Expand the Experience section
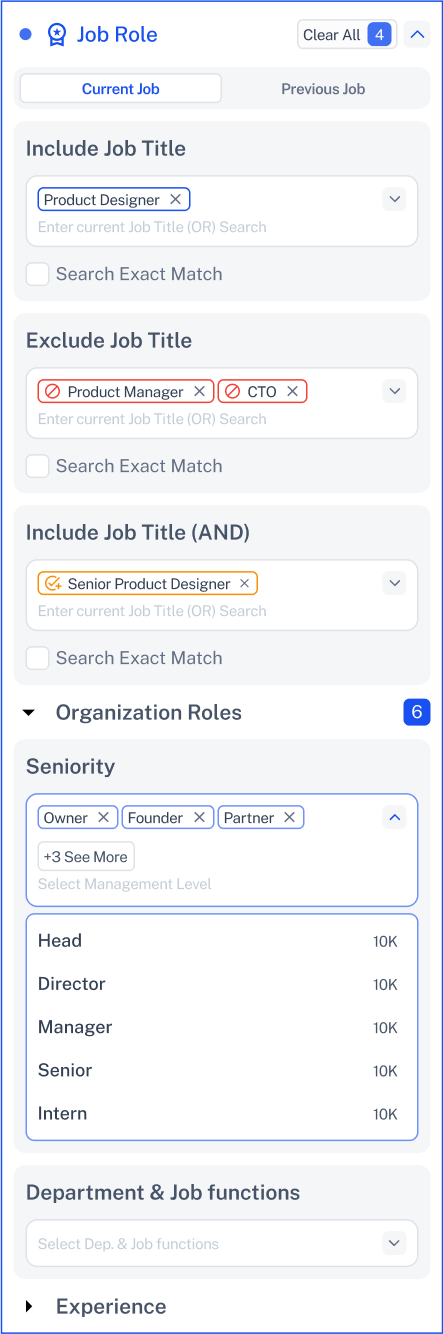443x1334 pixels. [x=29, y=1307]
